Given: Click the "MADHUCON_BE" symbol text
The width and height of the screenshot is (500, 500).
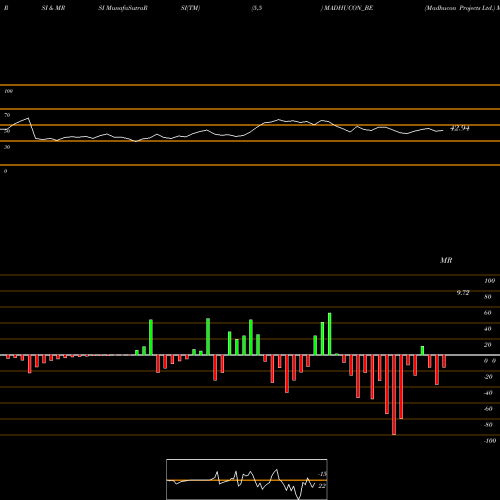Looking at the screenshot, I should pos(348,8).
